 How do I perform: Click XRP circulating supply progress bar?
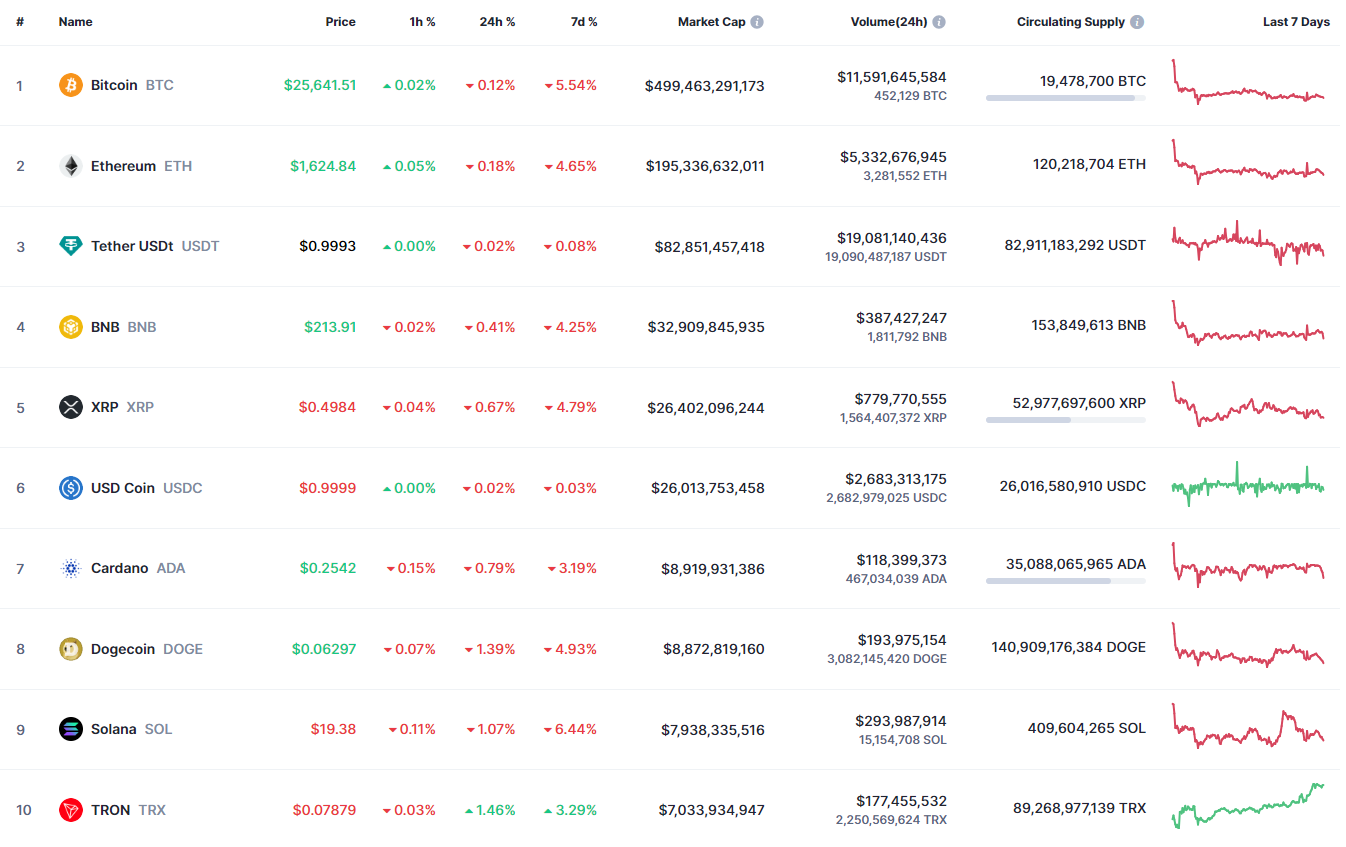[1065, 420]
